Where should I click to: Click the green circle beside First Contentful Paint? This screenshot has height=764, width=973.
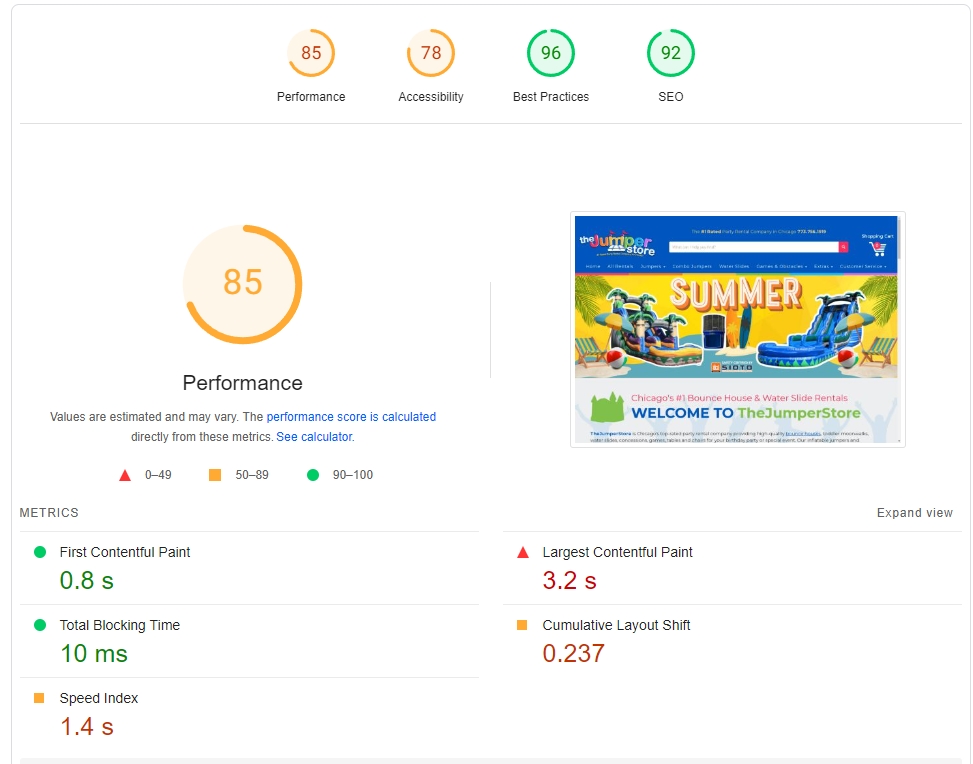pos(40,552)
